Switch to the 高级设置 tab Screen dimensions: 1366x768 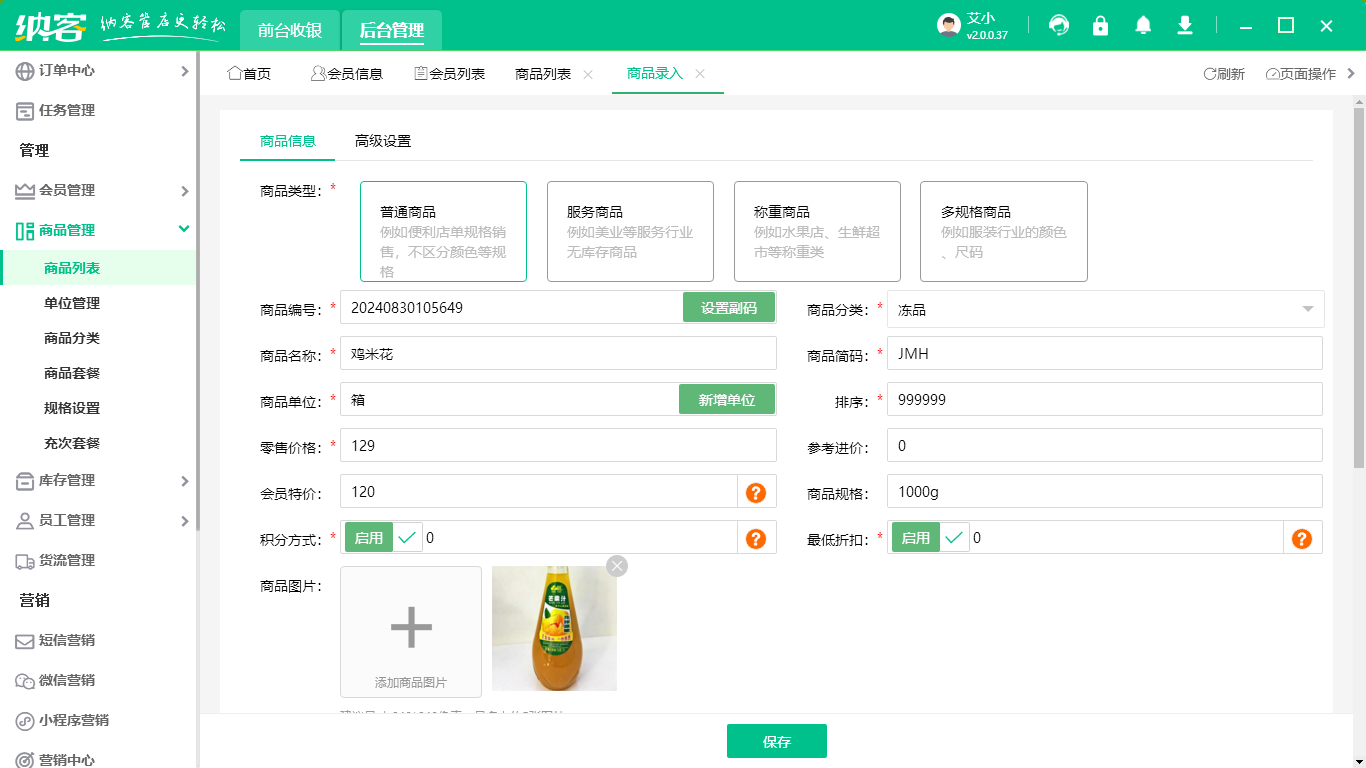point(383,141)
